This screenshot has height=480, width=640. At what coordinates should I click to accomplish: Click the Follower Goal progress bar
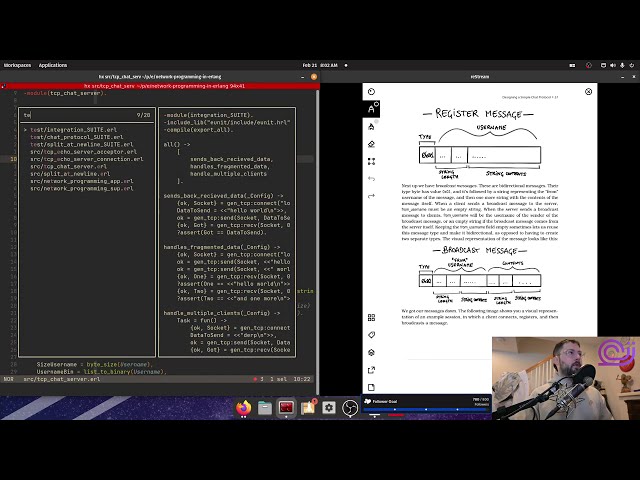tap(426, 409)
